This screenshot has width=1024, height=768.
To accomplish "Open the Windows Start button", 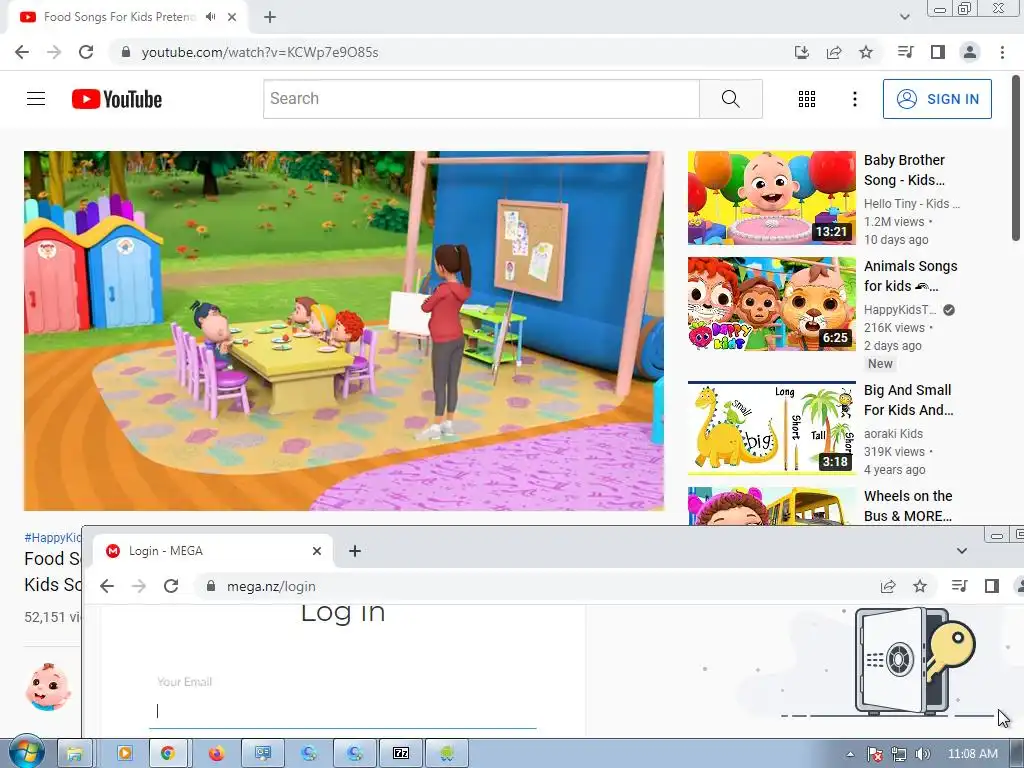I will point(25,752).
